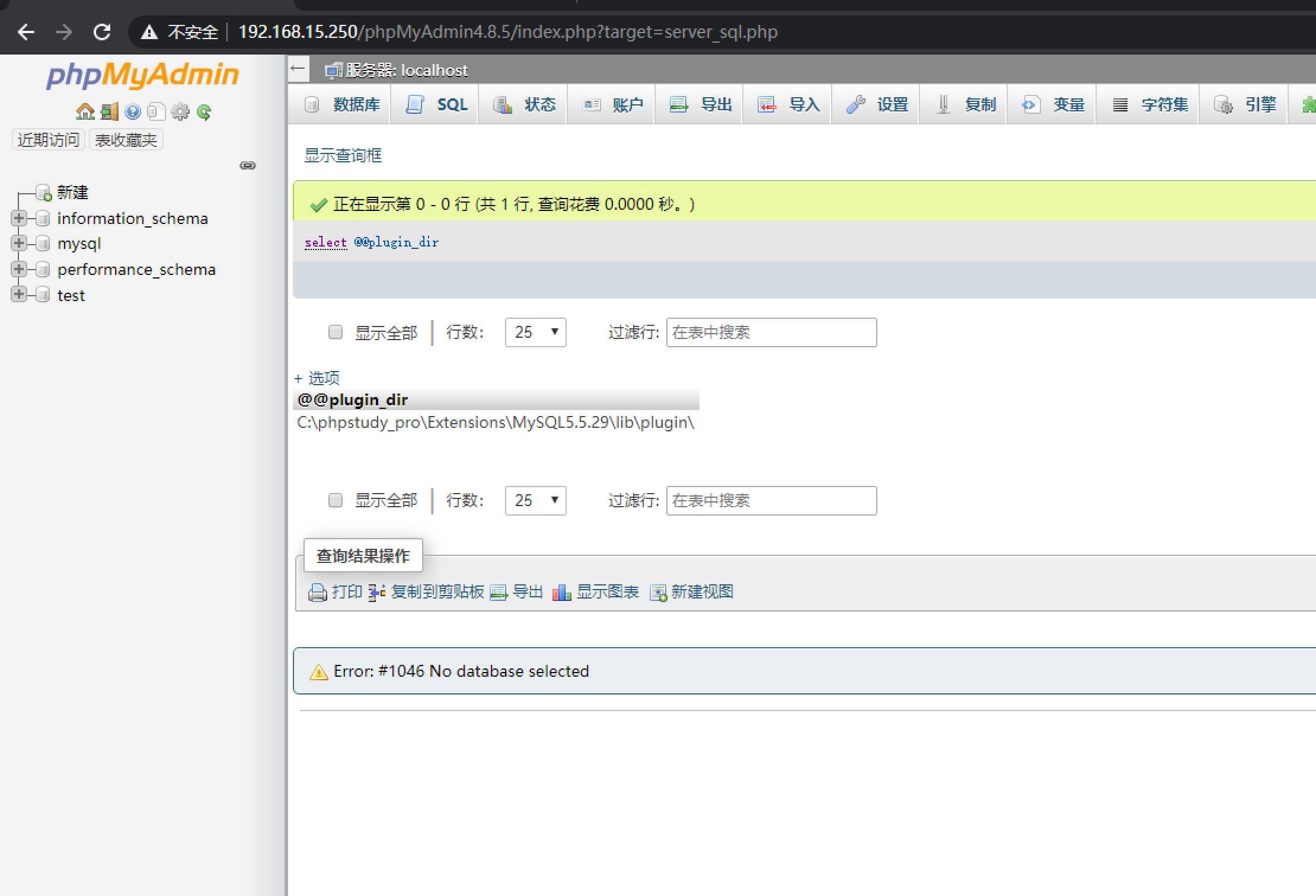Click the log out door icon

click(x=110, y=111)
